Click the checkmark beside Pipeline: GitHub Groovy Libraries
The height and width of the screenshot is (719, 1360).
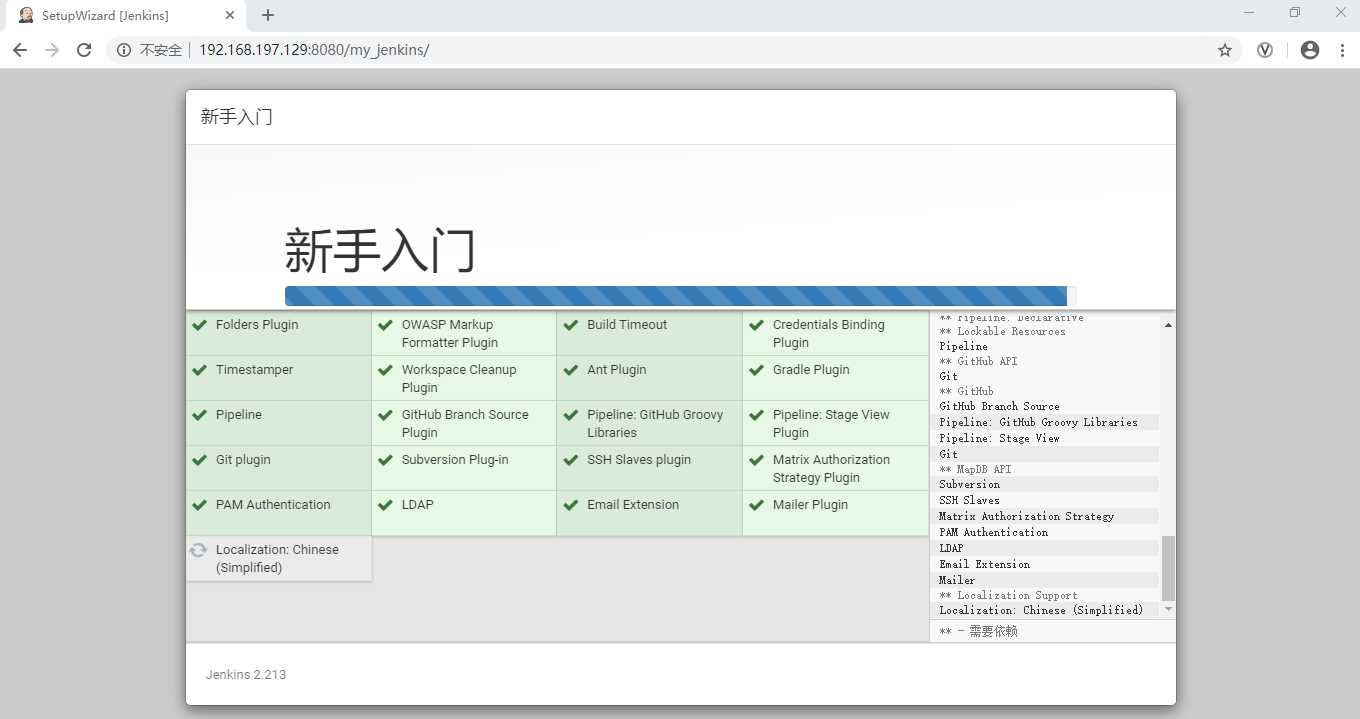pos(571,415)
